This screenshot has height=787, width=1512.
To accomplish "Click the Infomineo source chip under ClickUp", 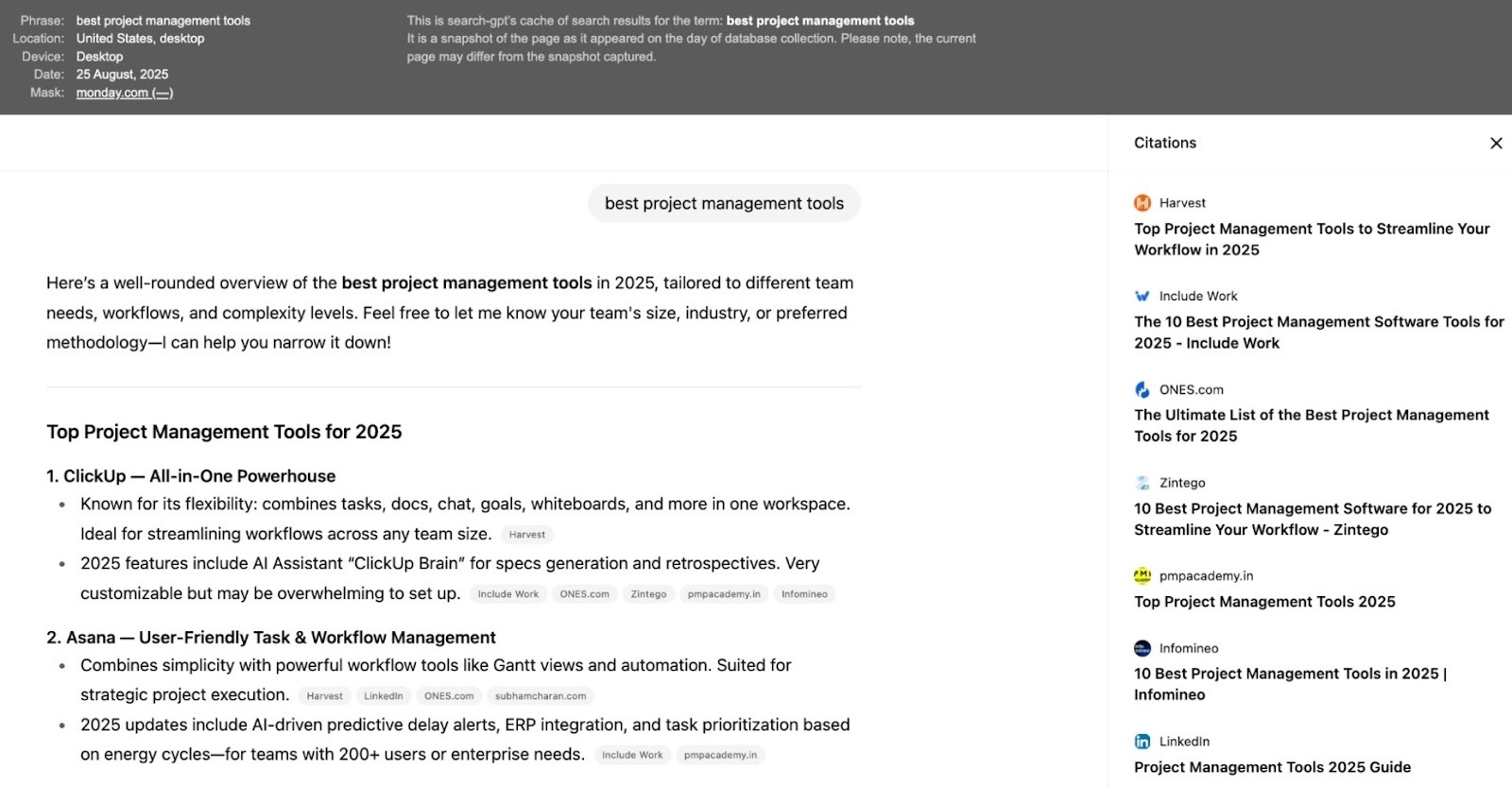I will pos(804,594).
